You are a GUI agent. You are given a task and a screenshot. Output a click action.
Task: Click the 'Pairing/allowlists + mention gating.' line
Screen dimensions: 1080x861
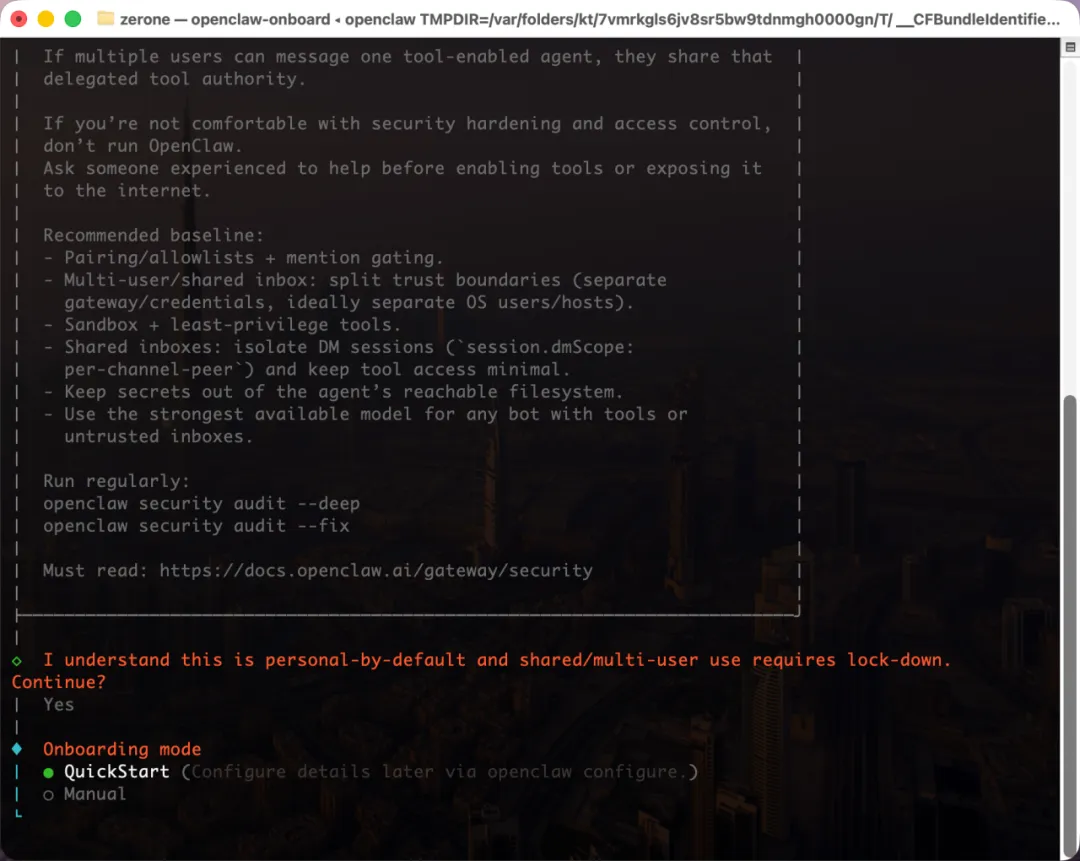(243, 258)
